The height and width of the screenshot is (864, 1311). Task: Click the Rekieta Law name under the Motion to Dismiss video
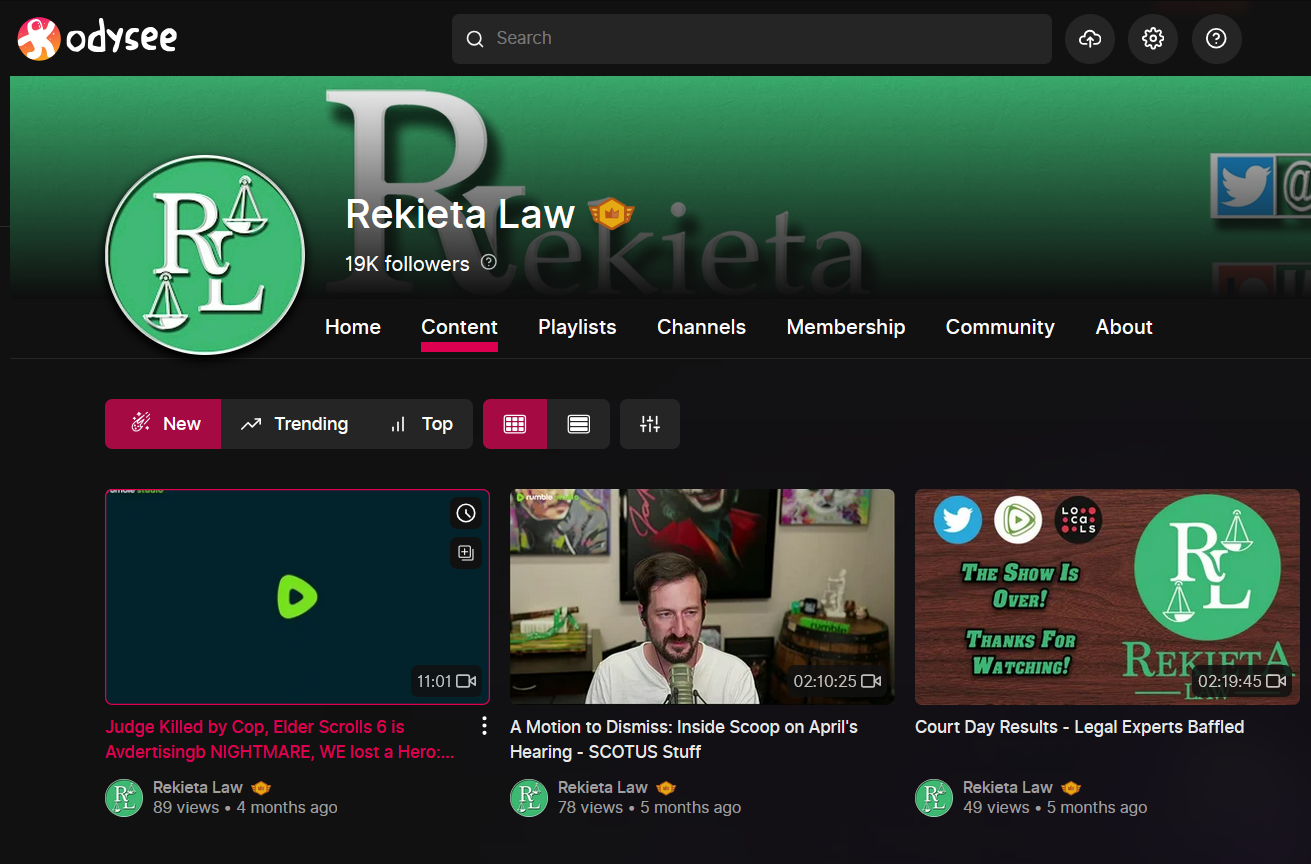tap(603, 787)
